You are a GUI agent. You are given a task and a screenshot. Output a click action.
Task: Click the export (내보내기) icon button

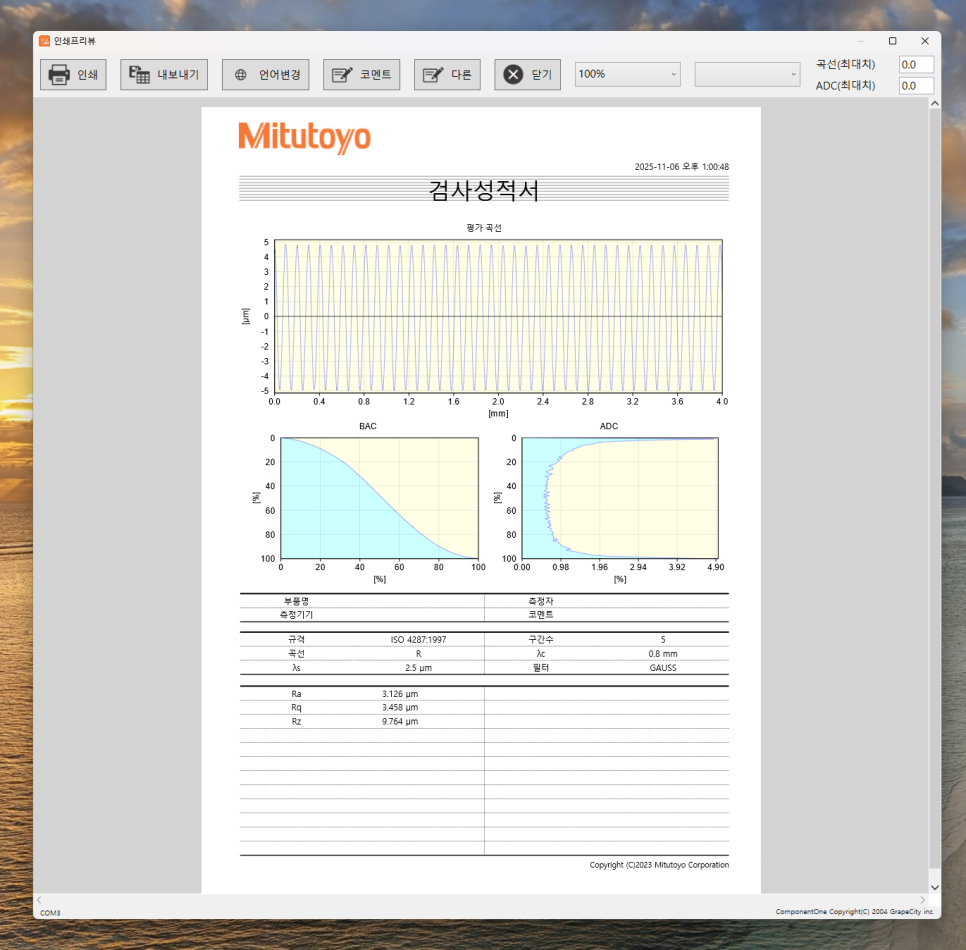coord(140,75)
